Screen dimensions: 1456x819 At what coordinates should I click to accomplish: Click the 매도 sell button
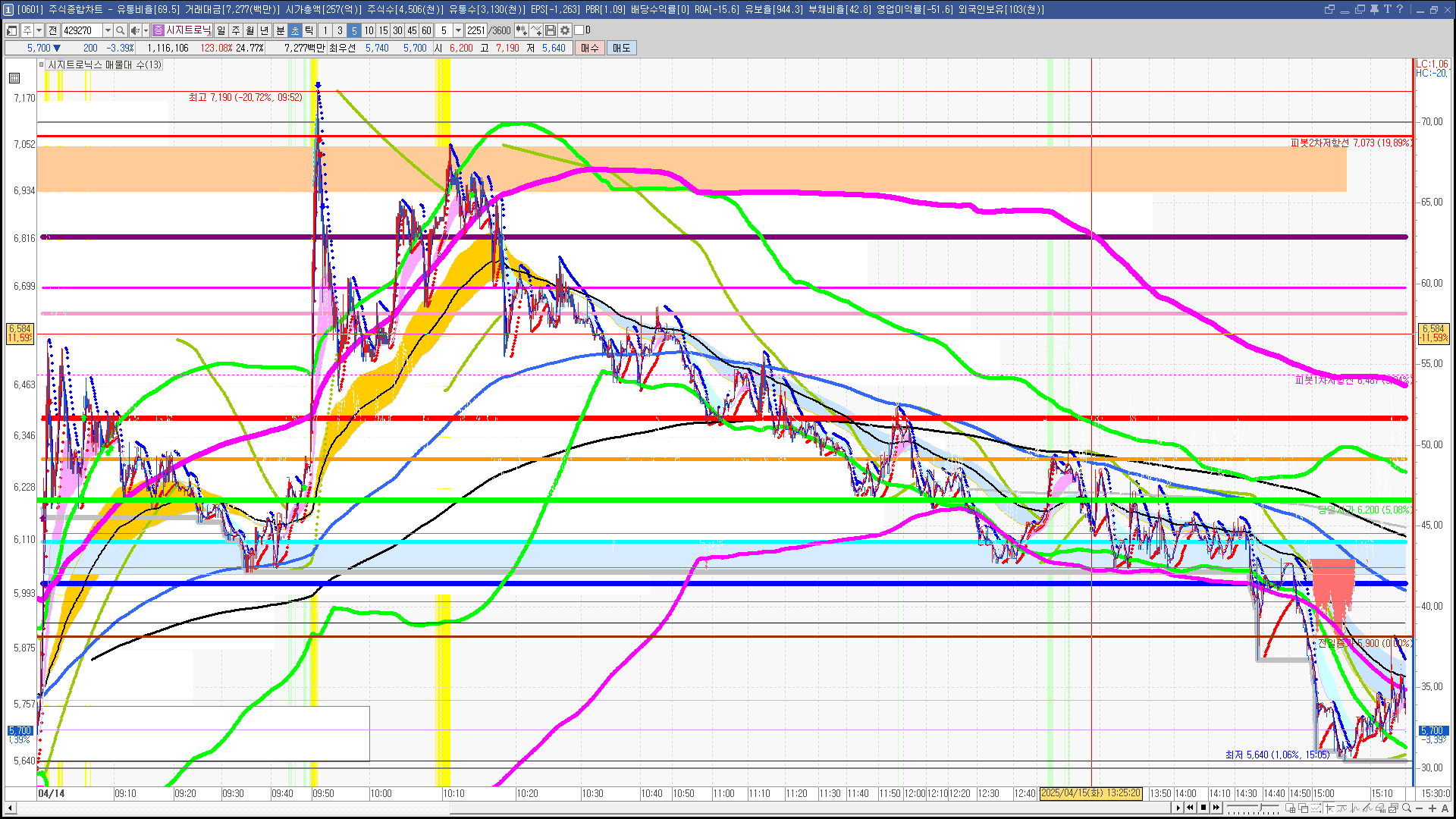(x=622, y=48)
